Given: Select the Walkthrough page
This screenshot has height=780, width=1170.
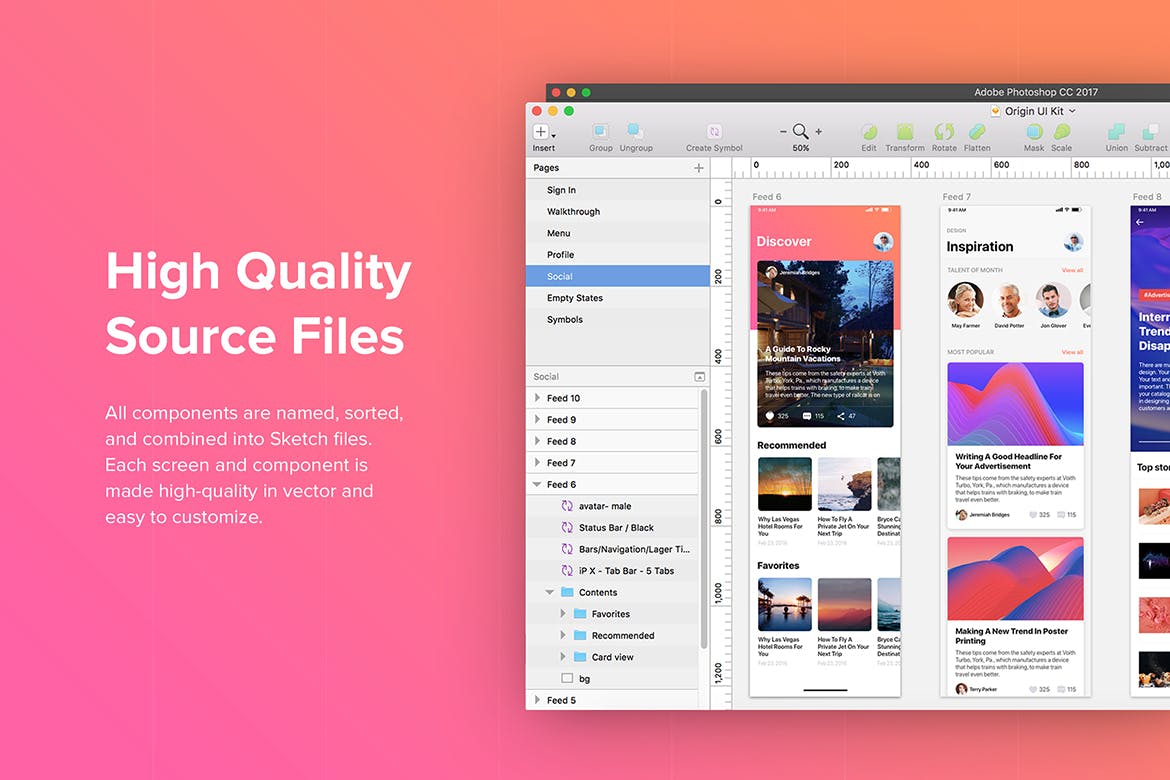Looking at the screenshot, I should tap(573, 211).
